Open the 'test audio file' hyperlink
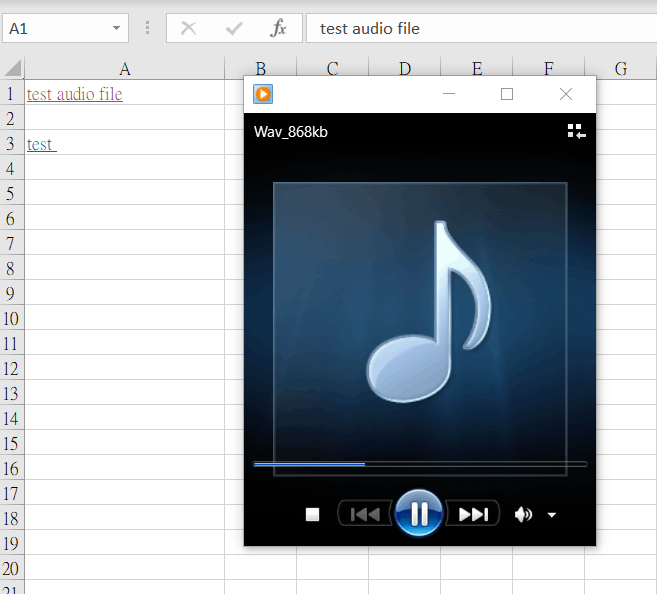657x594 pixels. click(x=75, y=94)
